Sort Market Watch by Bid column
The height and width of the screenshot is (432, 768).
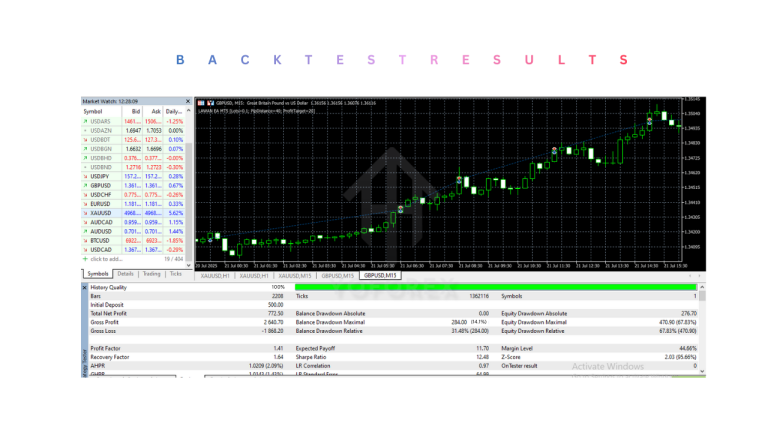pyautogui.click(x=133, y=111)
